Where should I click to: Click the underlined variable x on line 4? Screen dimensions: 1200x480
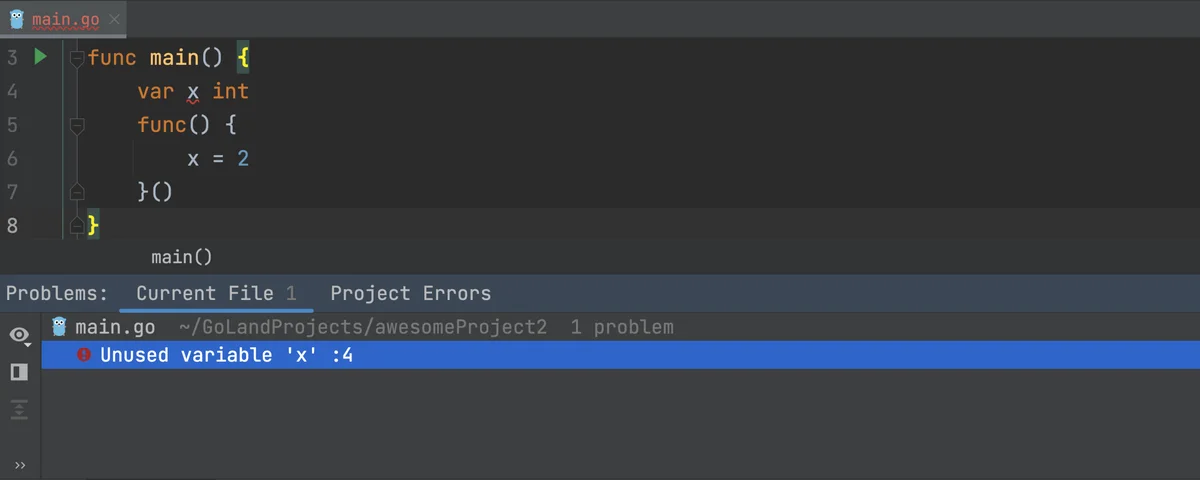click(x=194, y=92)
